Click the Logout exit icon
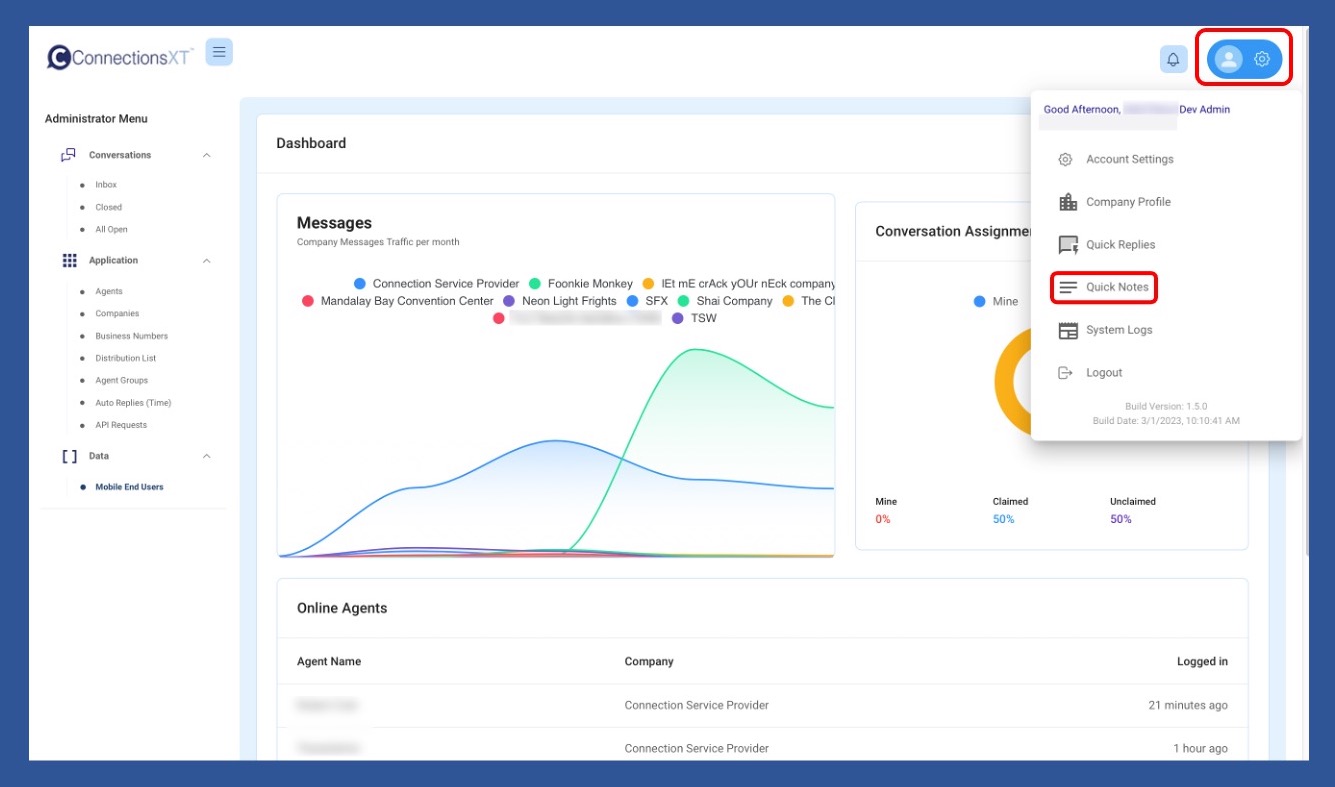Image resolution: width=1335 pixels, height=787 pixels. (1066, 373)
